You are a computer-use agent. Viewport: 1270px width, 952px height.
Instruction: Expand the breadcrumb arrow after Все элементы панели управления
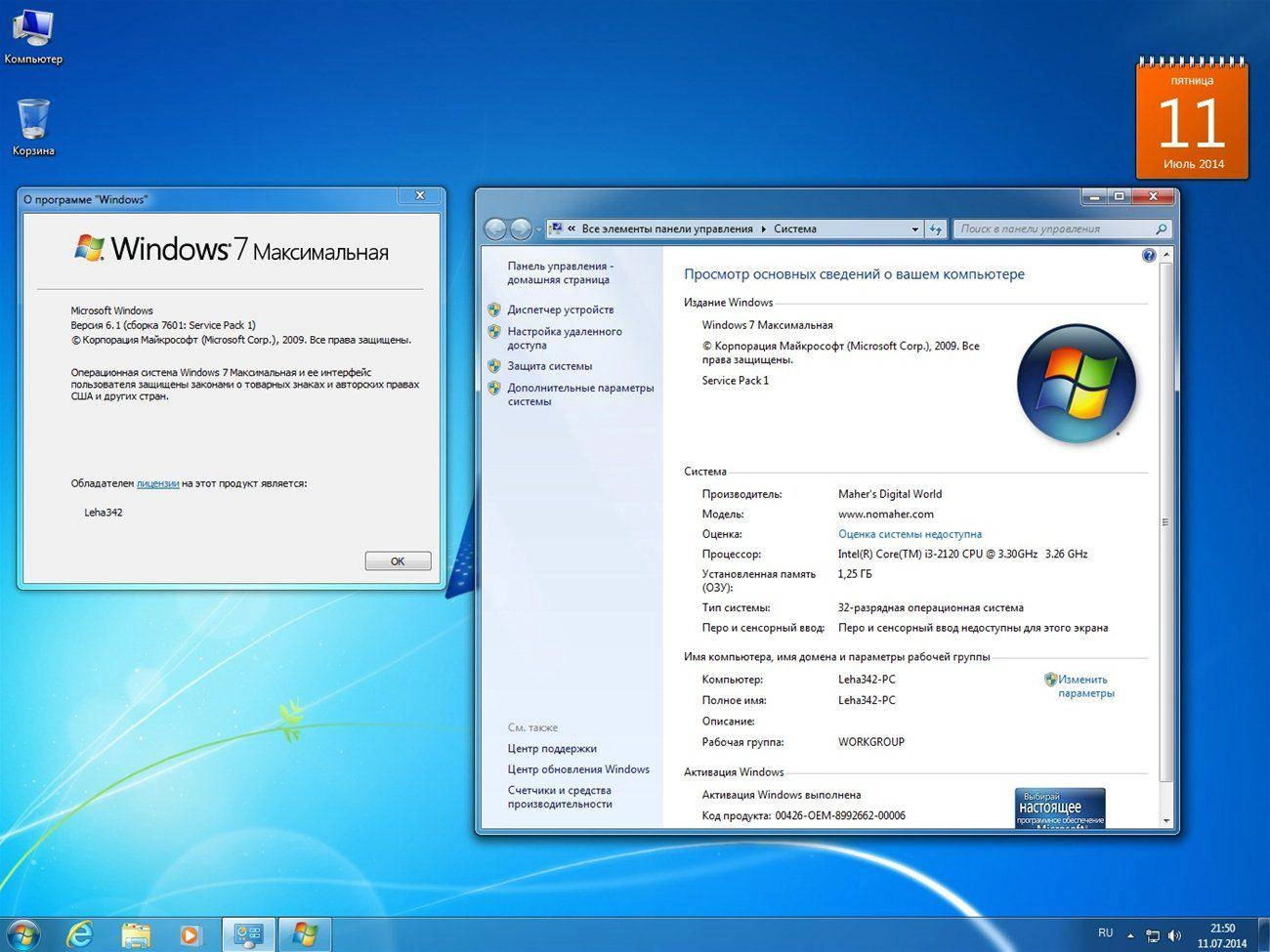coord(764,228)
